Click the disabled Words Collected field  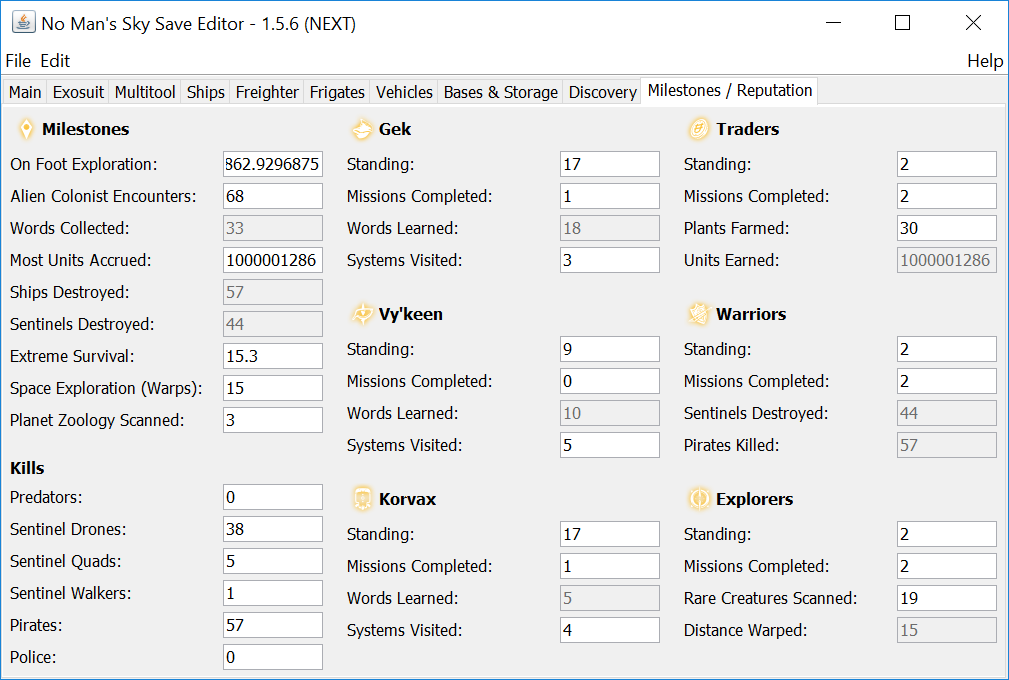coord(273,228)
